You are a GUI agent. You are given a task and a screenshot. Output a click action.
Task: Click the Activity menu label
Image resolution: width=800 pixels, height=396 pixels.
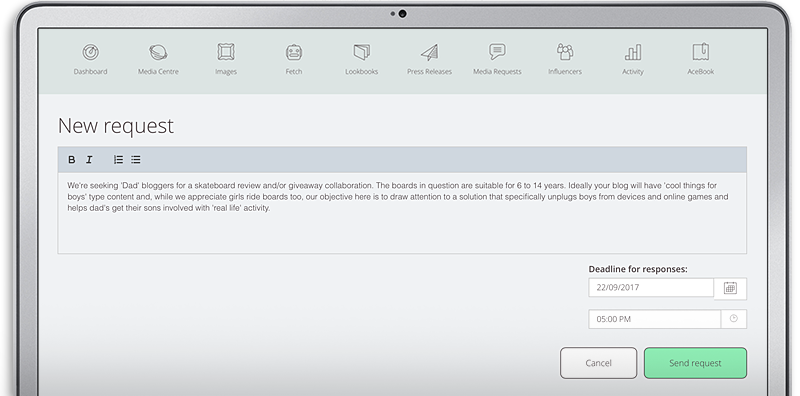[633, 72]
